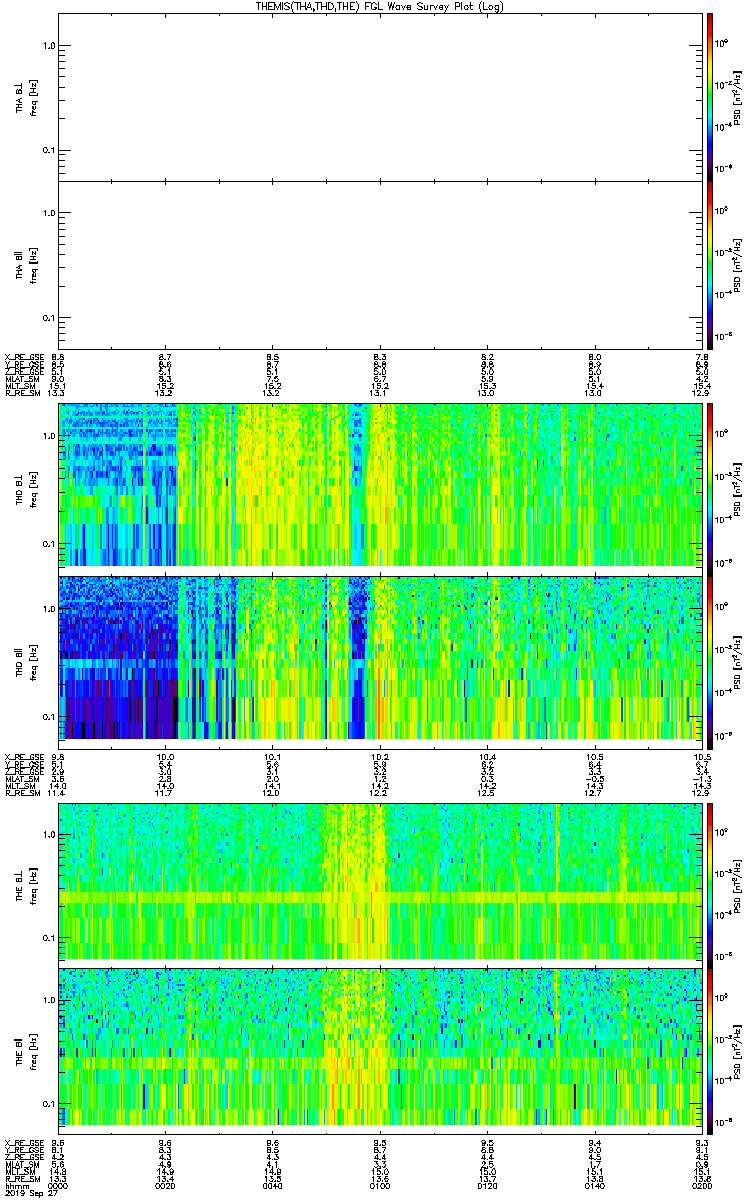750x1200 pixels.
Task: Click inside the empty THA B-perpendicular panel
Action: point(380,95)
